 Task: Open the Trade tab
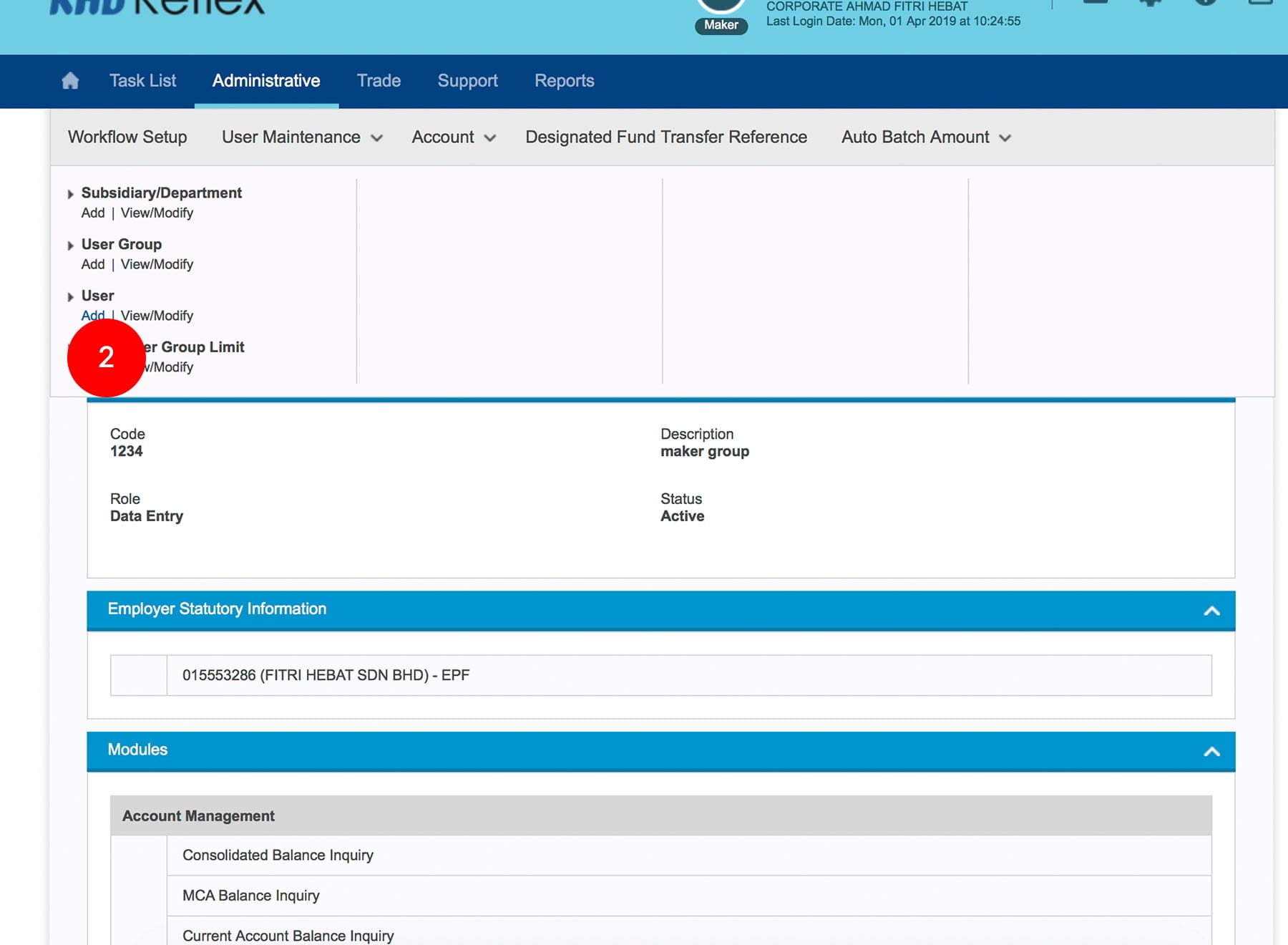tap(379, 81)
